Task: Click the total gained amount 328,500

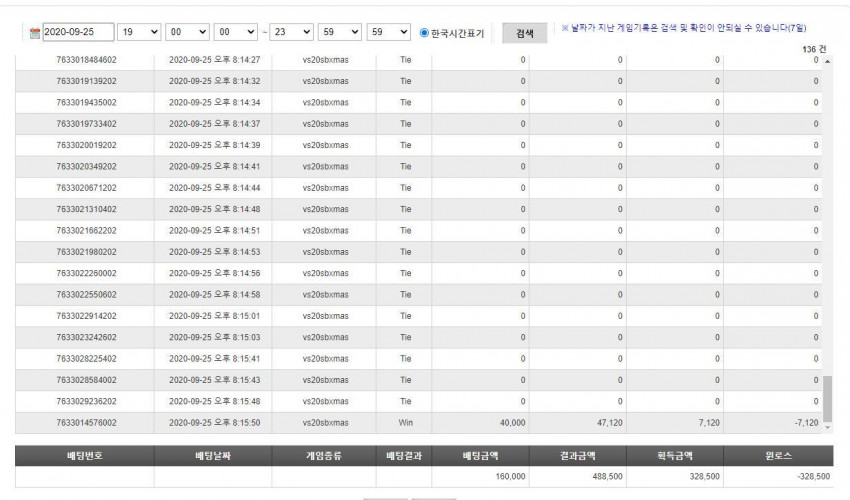Action: [x=705, y=477]
